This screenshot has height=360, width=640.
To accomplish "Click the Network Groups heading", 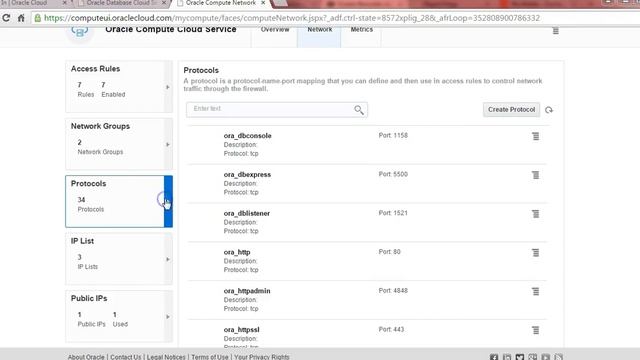I will (100, 126).
